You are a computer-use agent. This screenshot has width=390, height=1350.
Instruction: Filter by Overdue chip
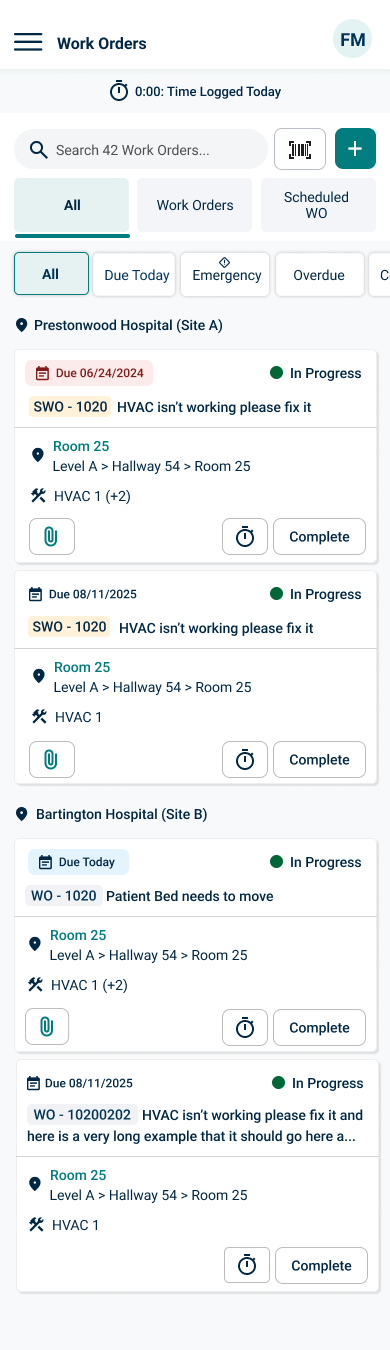[x=319, y=275]
